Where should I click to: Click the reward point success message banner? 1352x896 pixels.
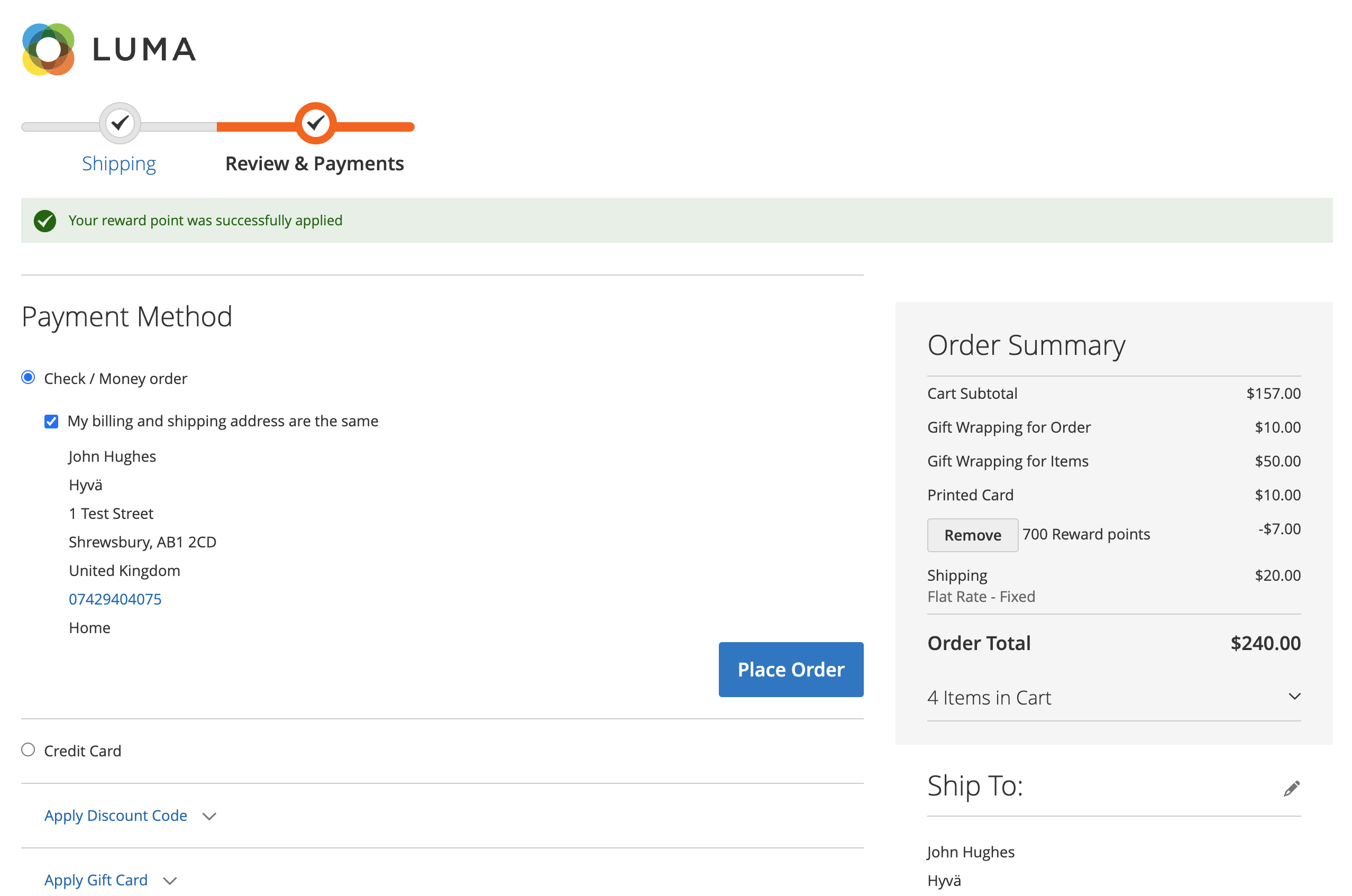(677, 221)
